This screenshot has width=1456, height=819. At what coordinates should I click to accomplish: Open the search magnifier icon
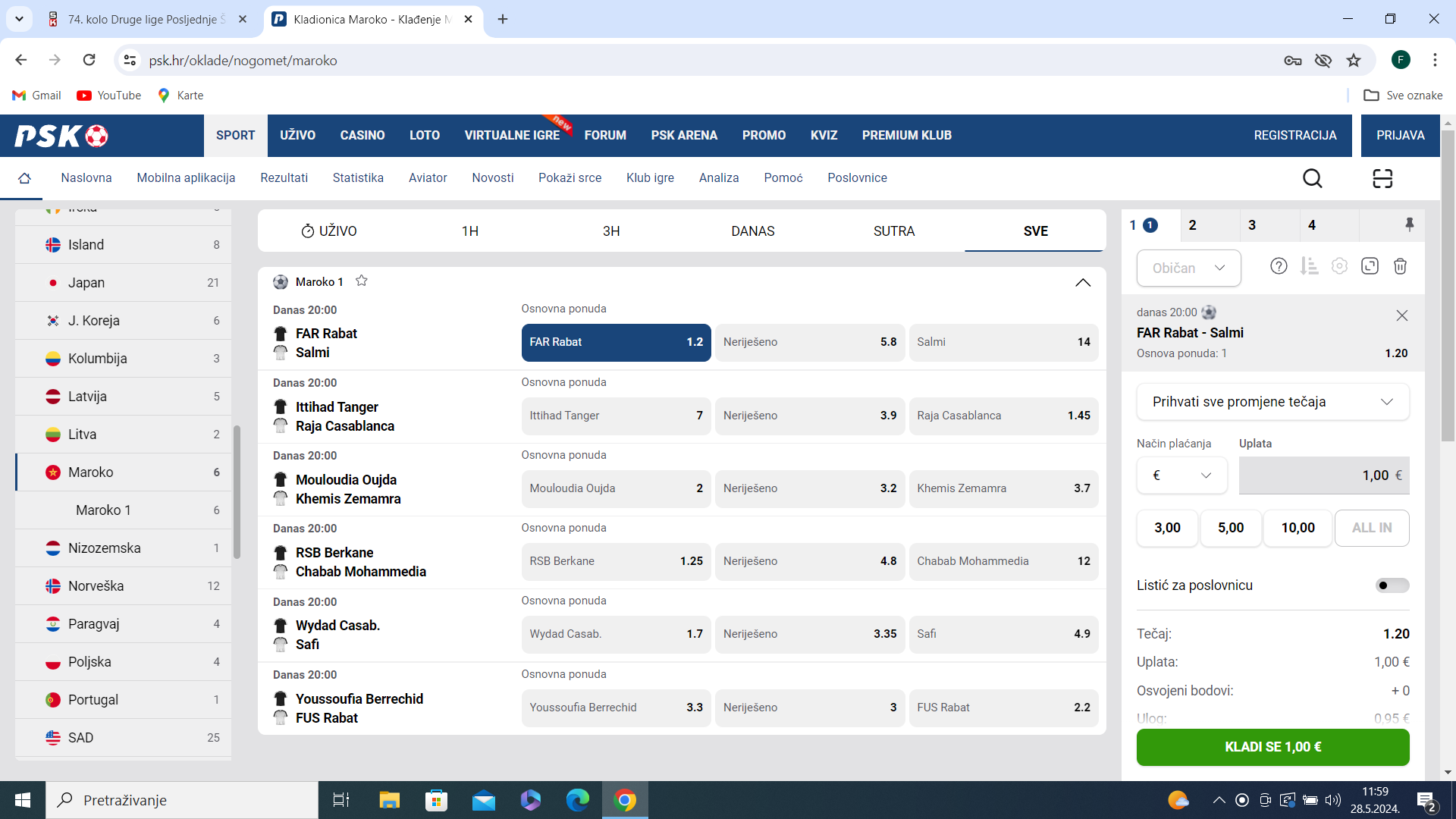coord(1312,178)
